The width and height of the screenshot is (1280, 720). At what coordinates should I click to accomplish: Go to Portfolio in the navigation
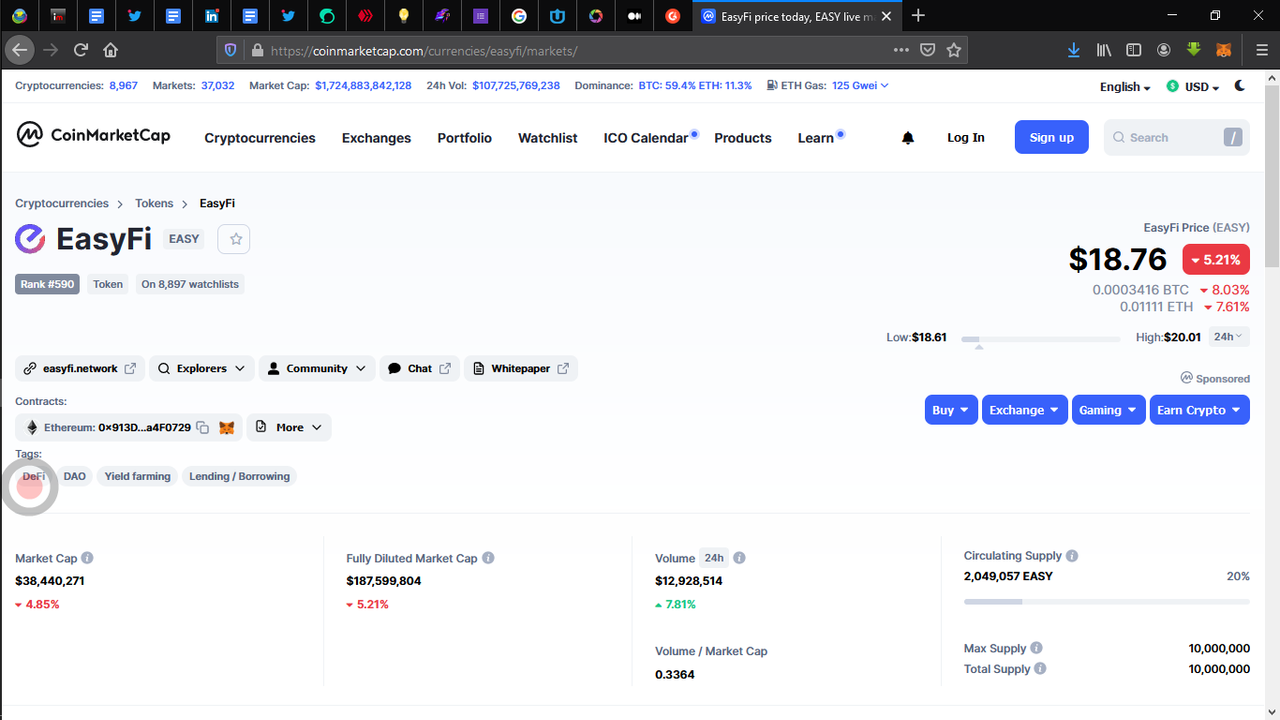tap(465, 138)
